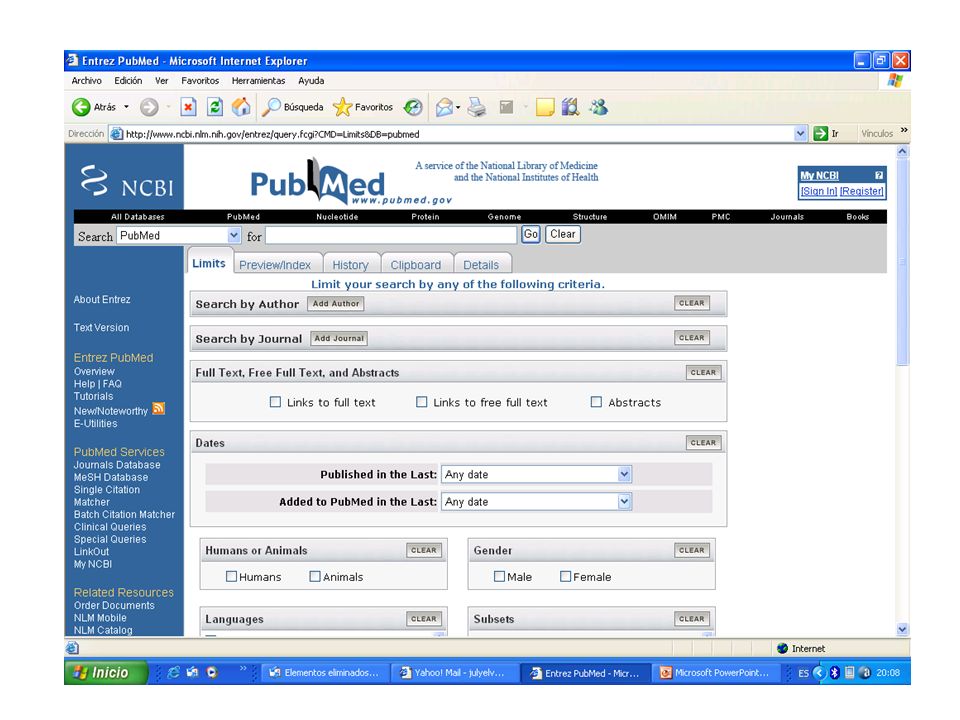Click the page icon in the address bar
The image size is (960, 720).
pyautogui.click(x=116, y=133)
